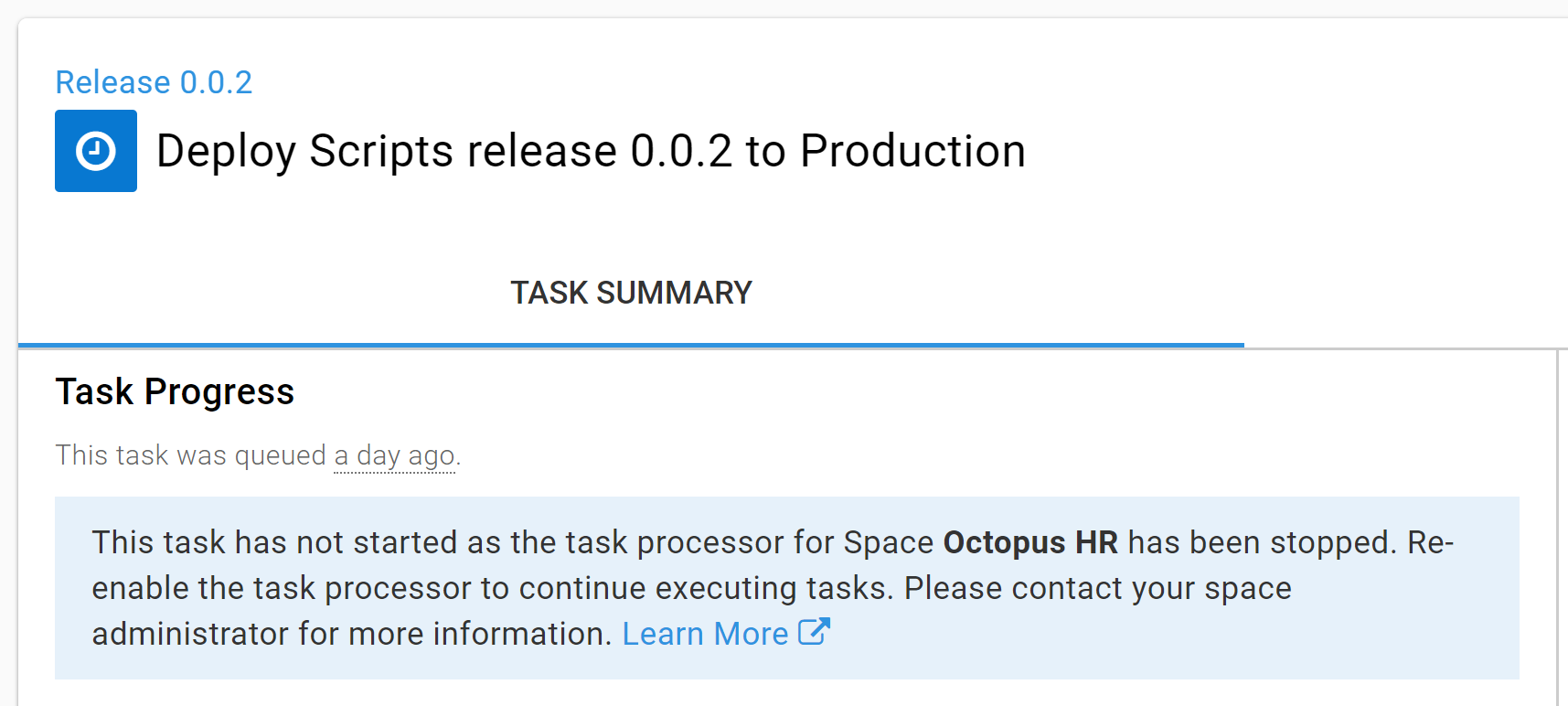Viewport: 1568px width, 706px height.
Task: Click 'Re-enable the task processor' sentence in banner
Action: click(366, 587)
